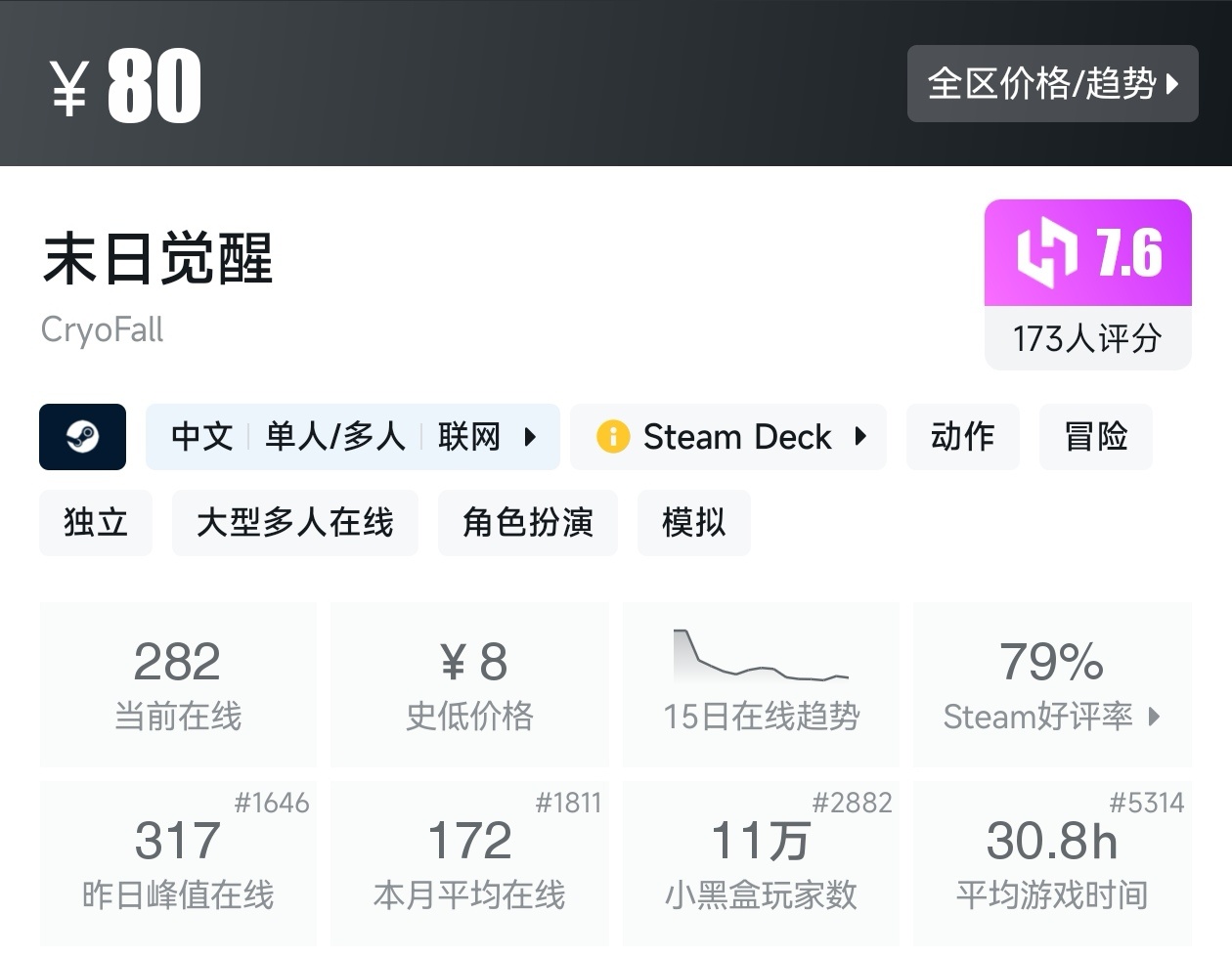Click the Steam platform icon
Image resolution: width=1232 pixels, height=958 pixels.
pos(82,437)
